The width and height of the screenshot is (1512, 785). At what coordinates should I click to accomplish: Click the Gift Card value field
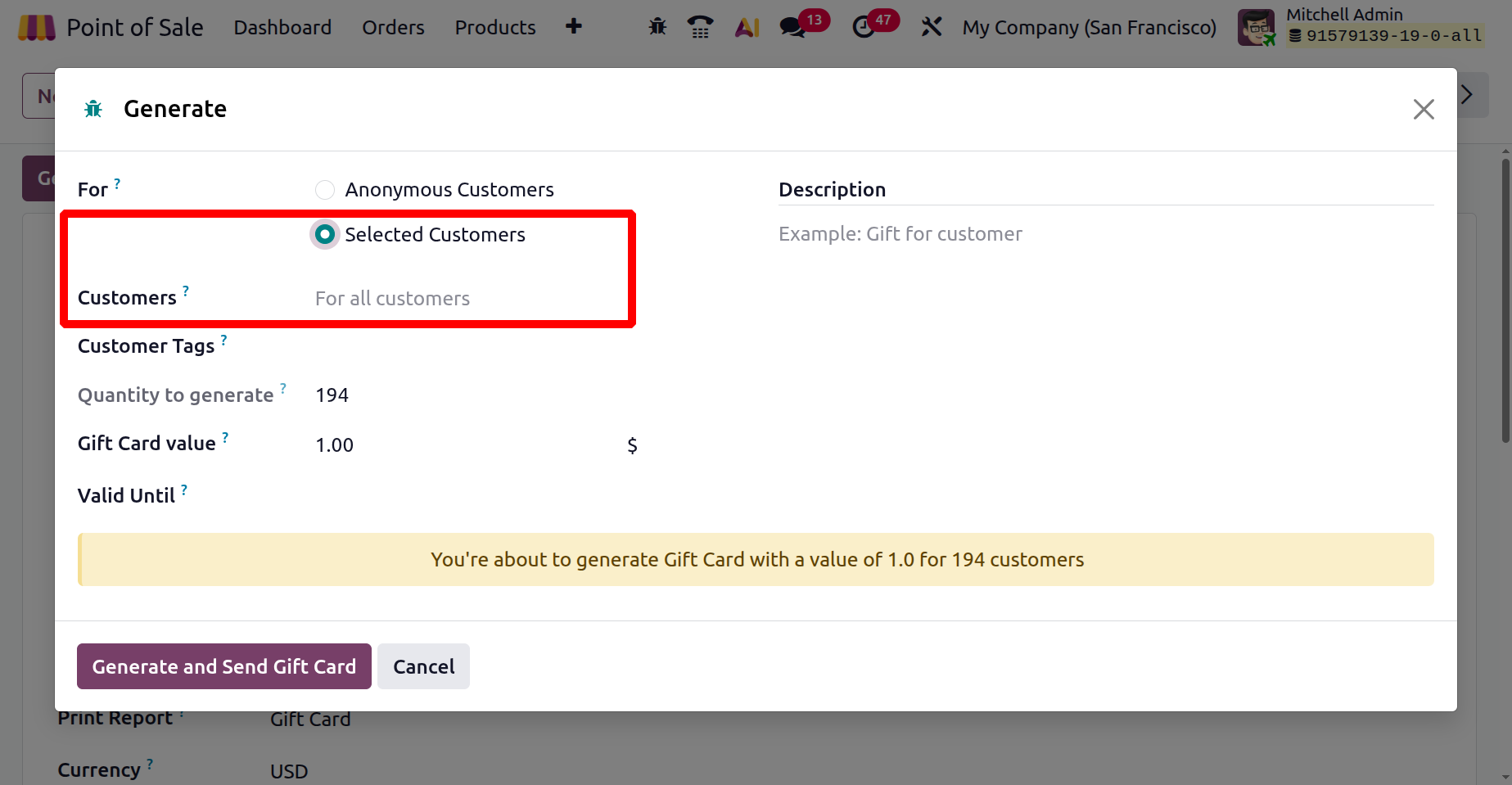467,445
